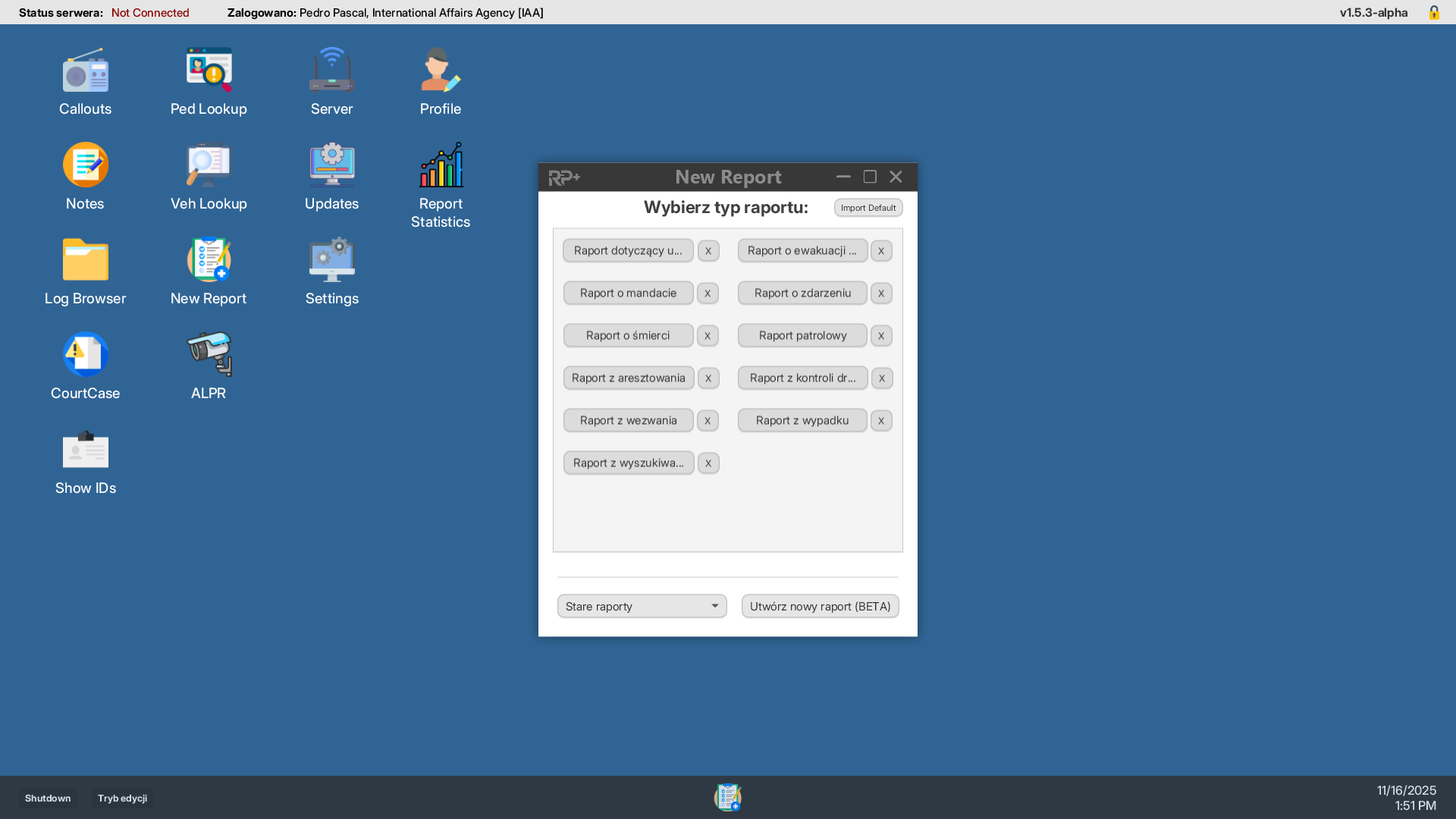The width and height of the screenshot is (1456, 819).
Task: Remove Raport patrolowy with its X
Action: 880,335
